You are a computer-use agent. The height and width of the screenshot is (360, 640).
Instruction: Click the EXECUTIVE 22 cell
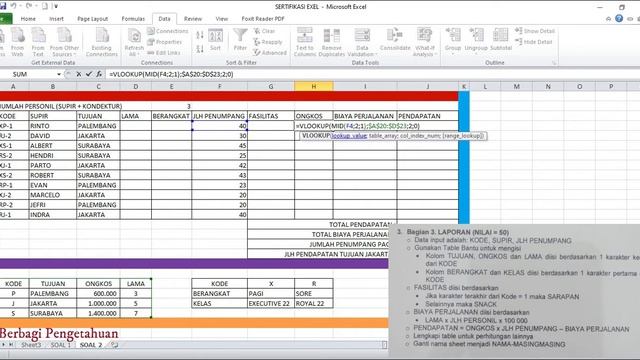click(271, 303)
